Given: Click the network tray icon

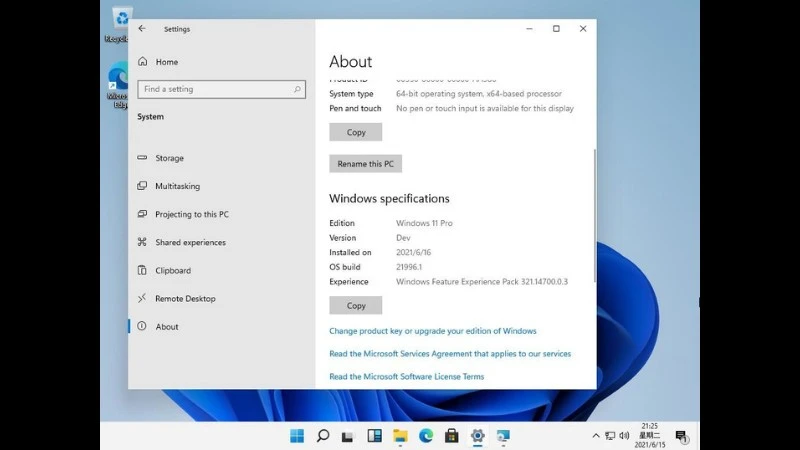Looking at the screenshot, I should pos(610,436).
